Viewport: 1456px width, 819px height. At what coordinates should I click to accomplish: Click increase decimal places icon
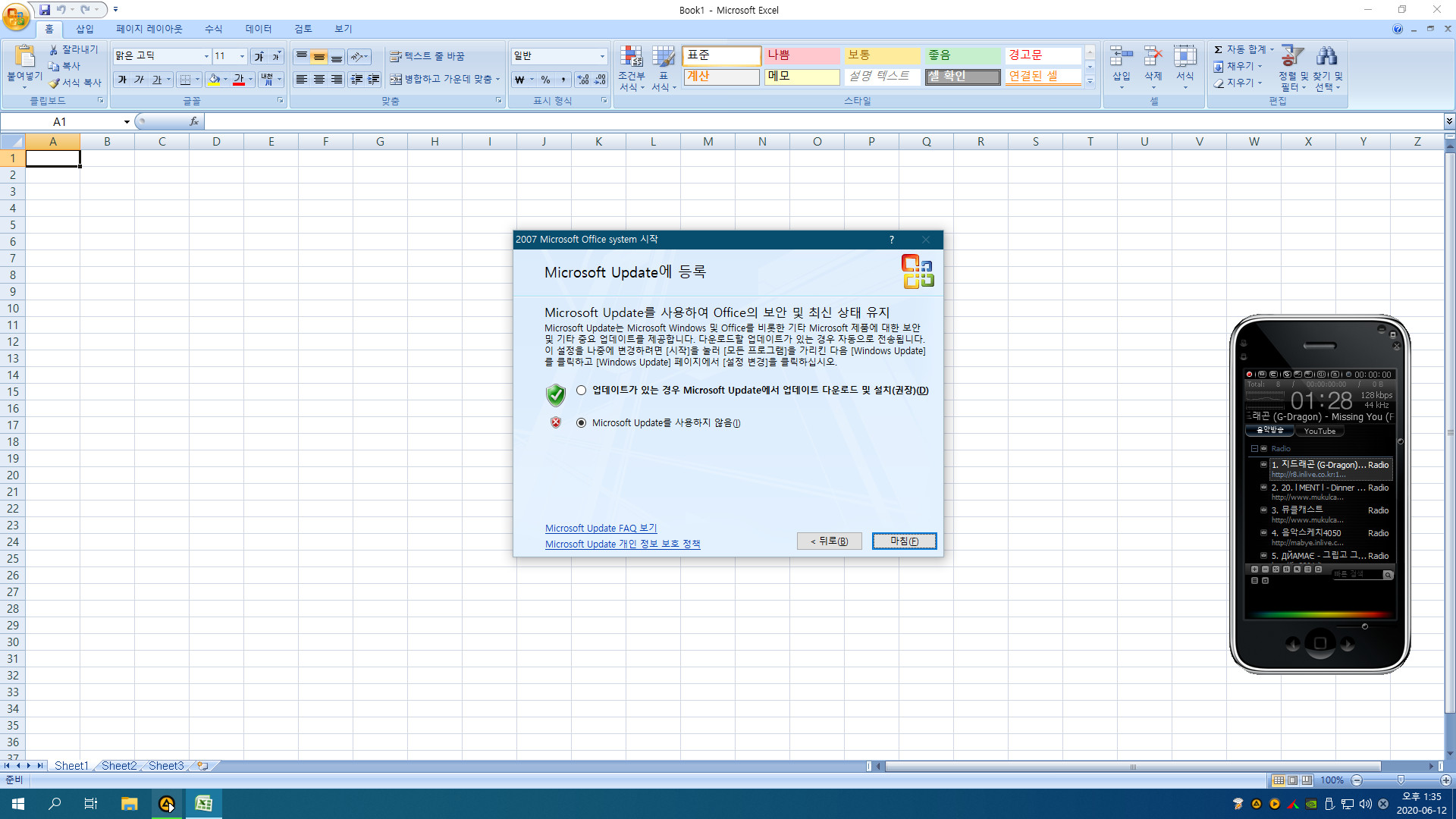tap(582, 80)
